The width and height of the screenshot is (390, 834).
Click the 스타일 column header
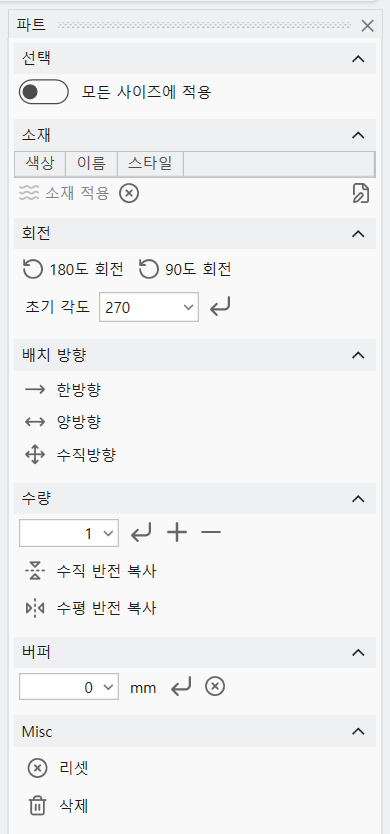point(150,163)
